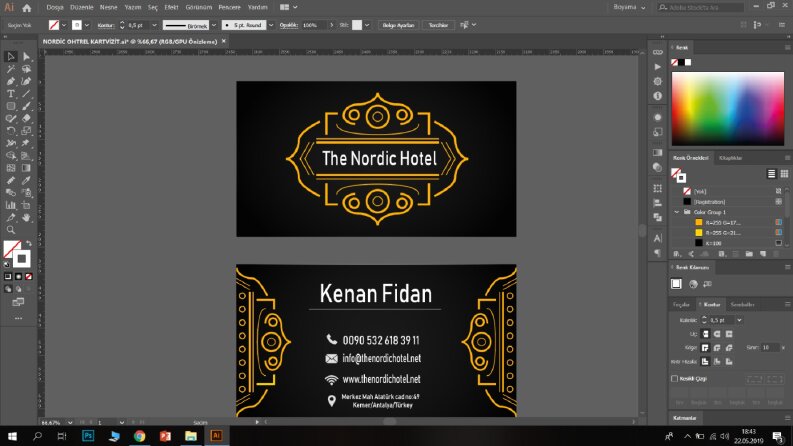Switch to the Semboller tab
Image resolution: width=793 pixels, height=446 pixels.
[742, 304]
